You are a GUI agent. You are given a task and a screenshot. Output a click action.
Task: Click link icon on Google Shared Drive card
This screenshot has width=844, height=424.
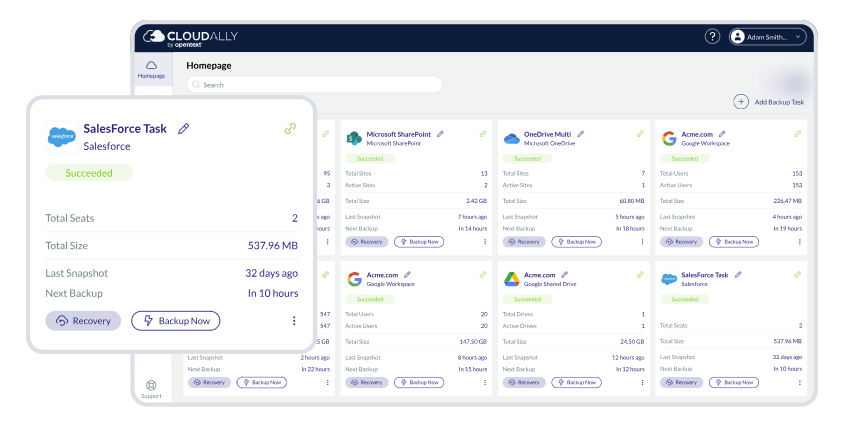point(640,274)
